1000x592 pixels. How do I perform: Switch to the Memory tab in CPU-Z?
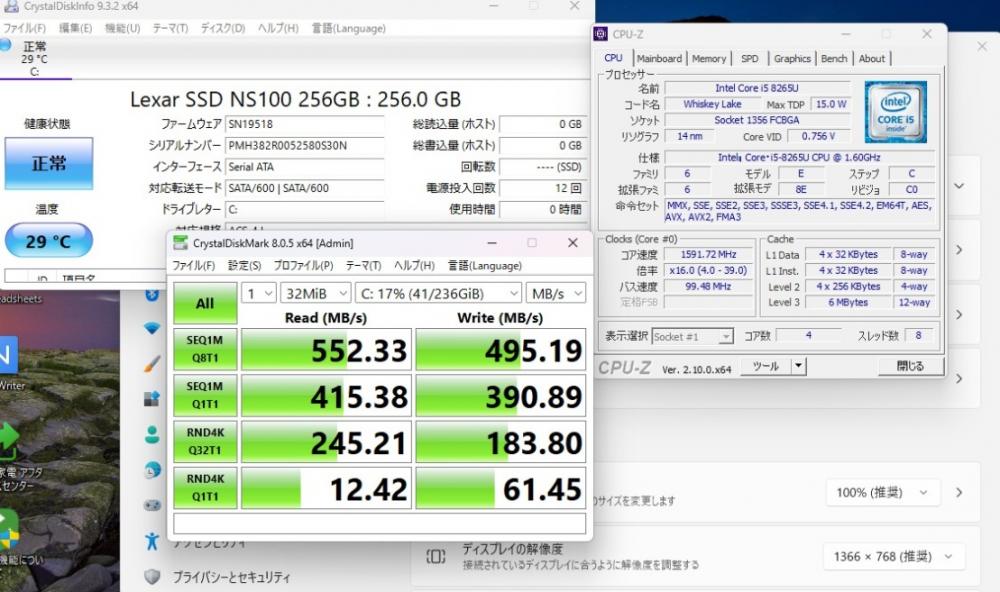pyautogui.click(x=709, y=58)
